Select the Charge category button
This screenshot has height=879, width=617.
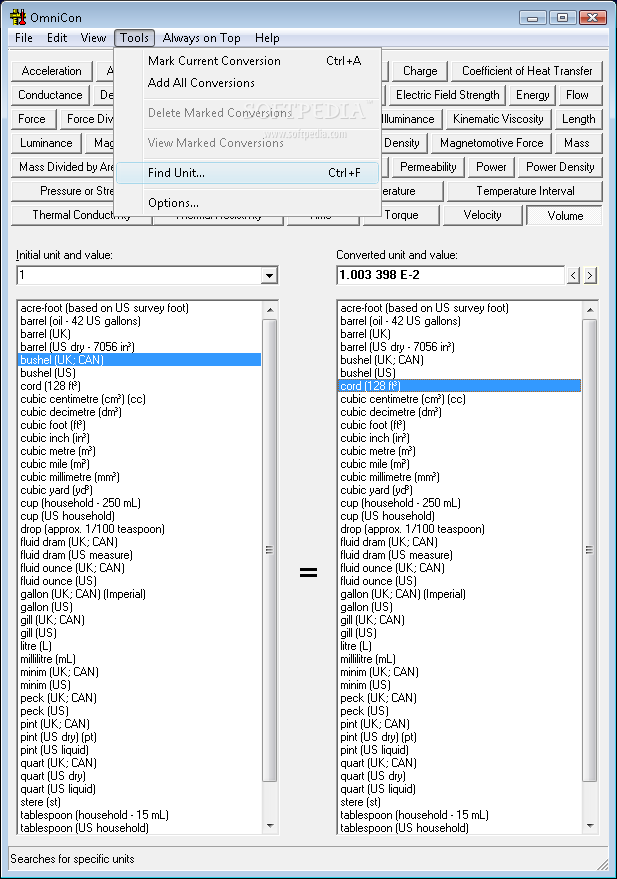point(420,71)
